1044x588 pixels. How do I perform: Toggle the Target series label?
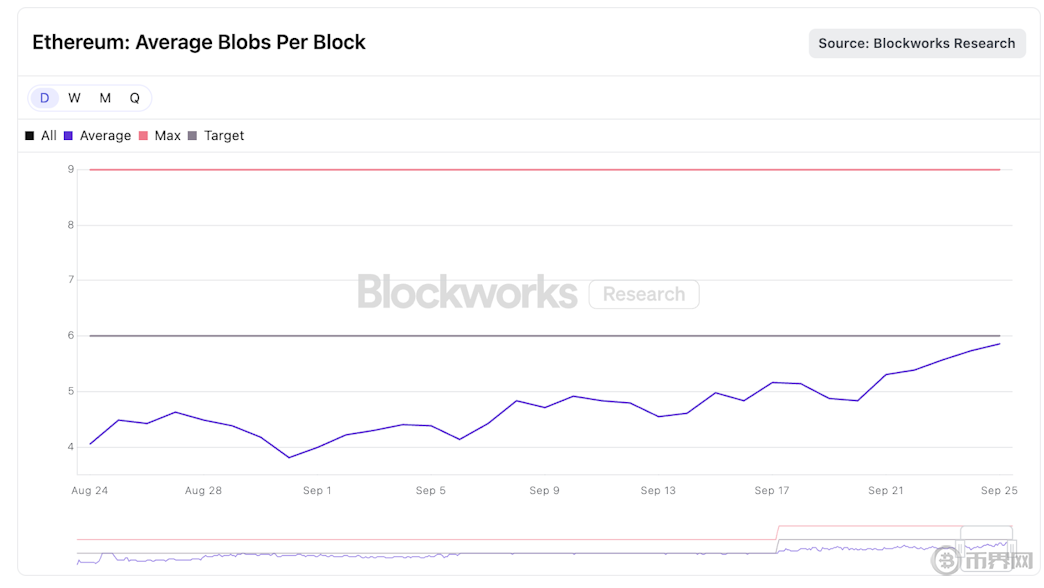pyautogui.click(x=224, y=136)
